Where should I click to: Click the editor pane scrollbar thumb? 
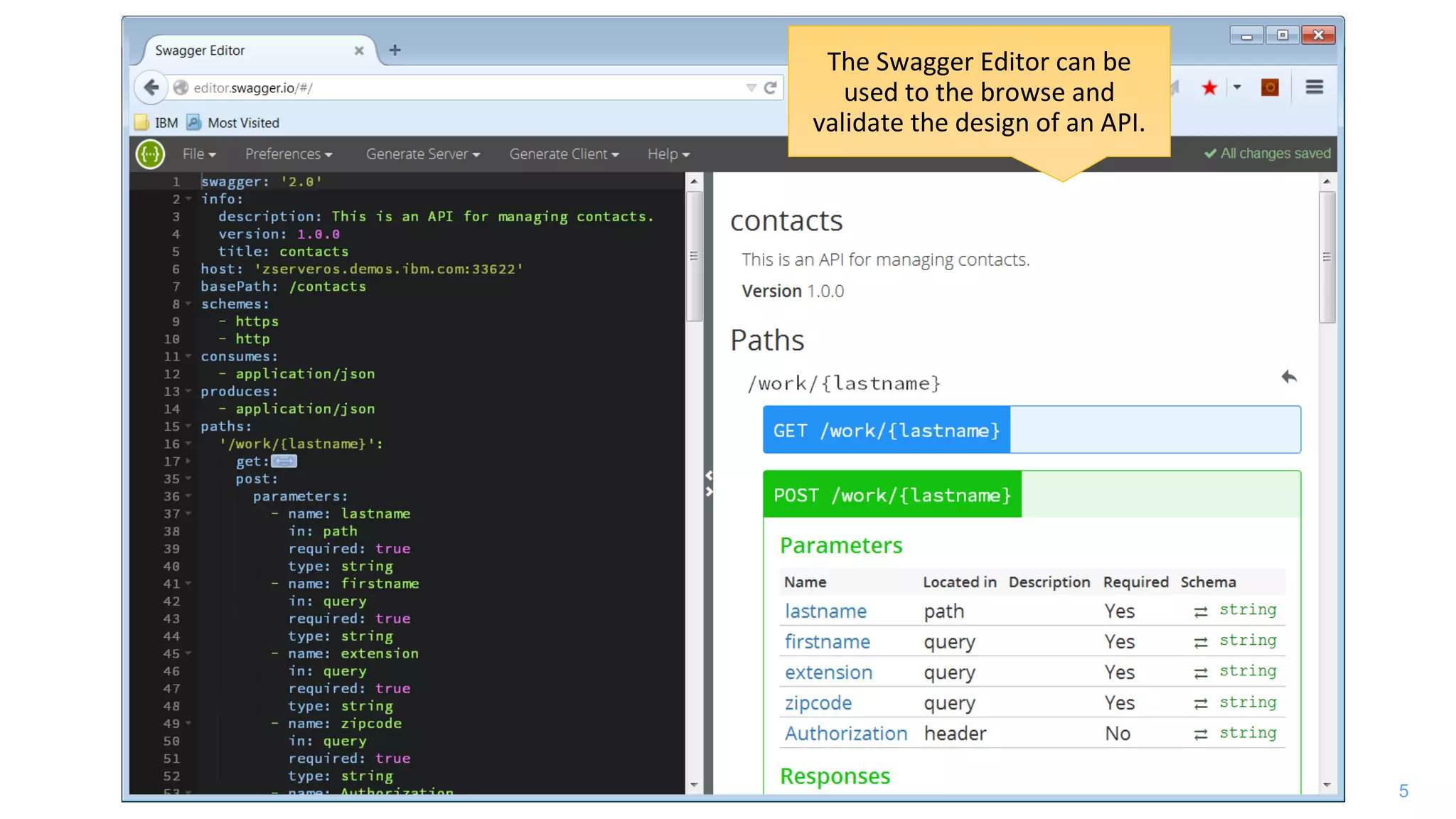point(694,256)
